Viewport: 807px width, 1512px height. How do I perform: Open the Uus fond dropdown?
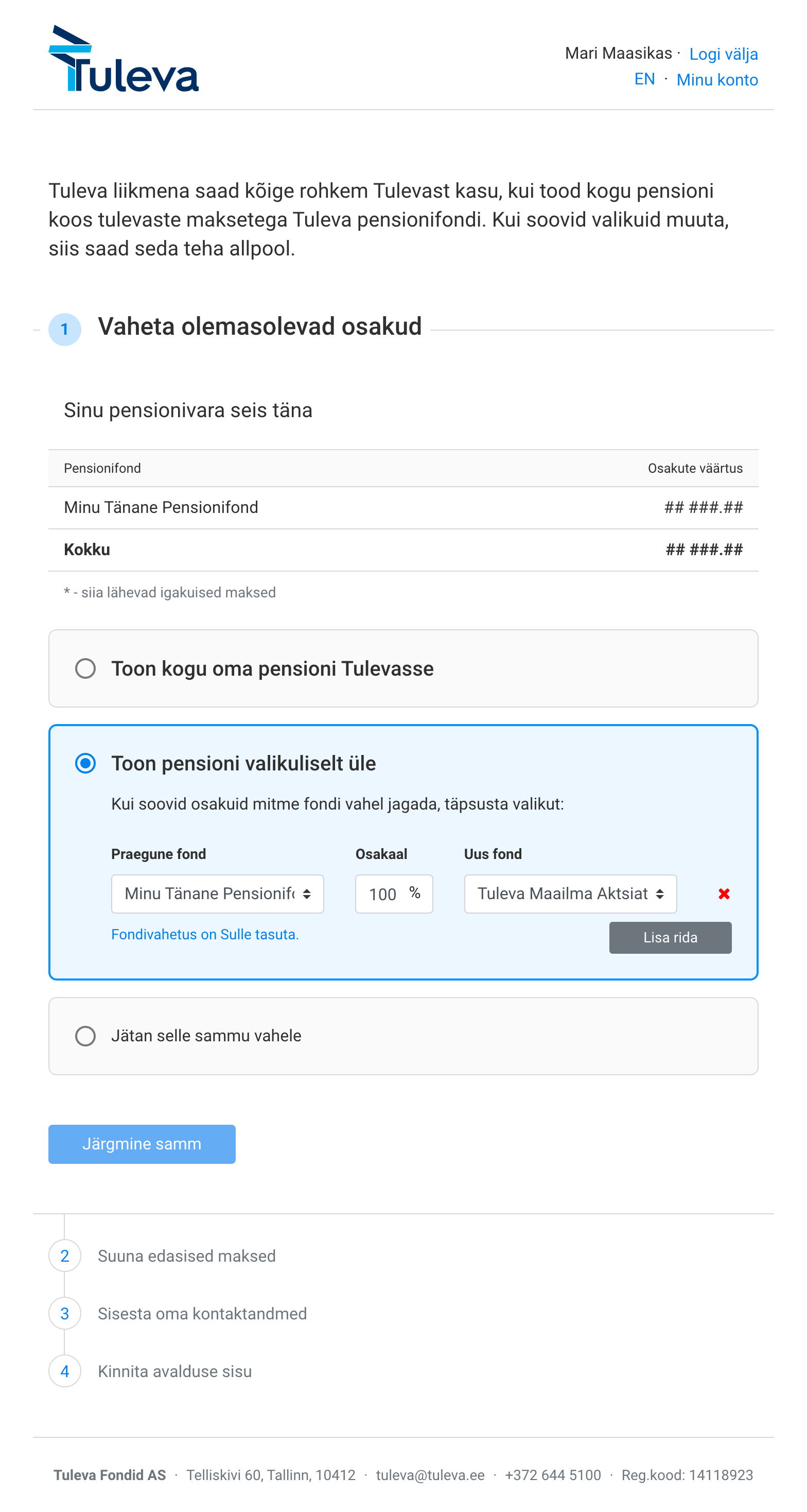click(x=570, y=894)
